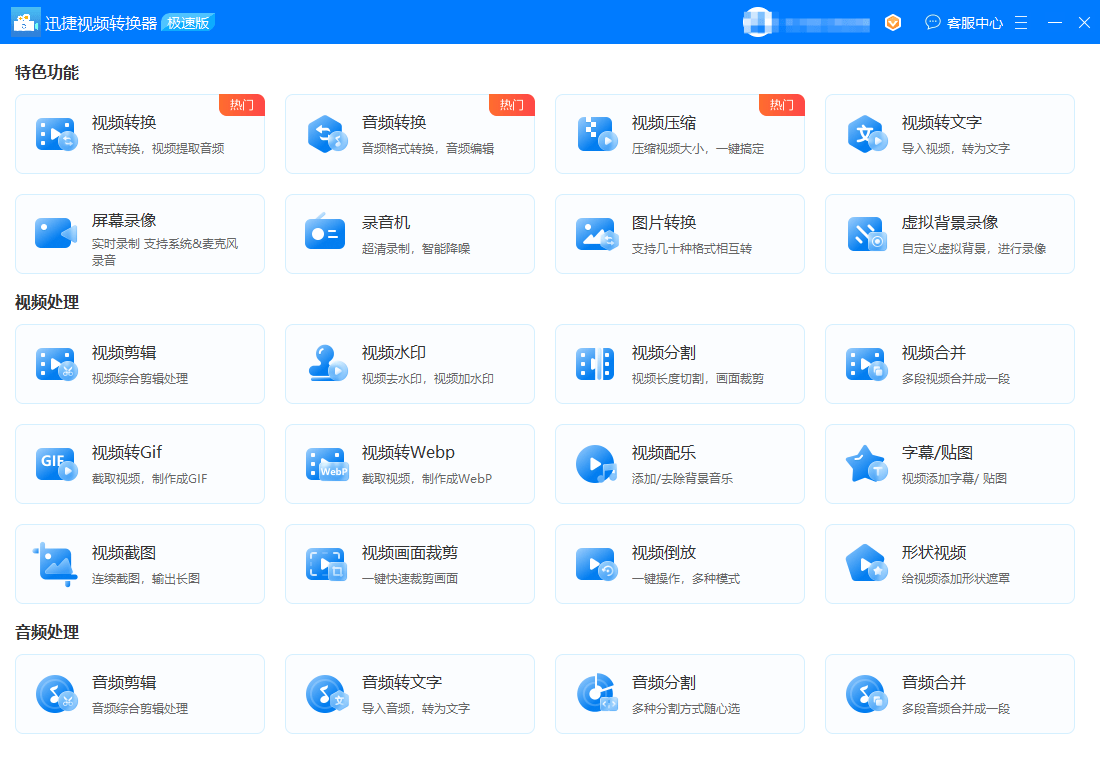The height and width of the screenshot is (774, 1100).
Task: Click 连续截图，输出长图 description
Action: coord(146,579)
